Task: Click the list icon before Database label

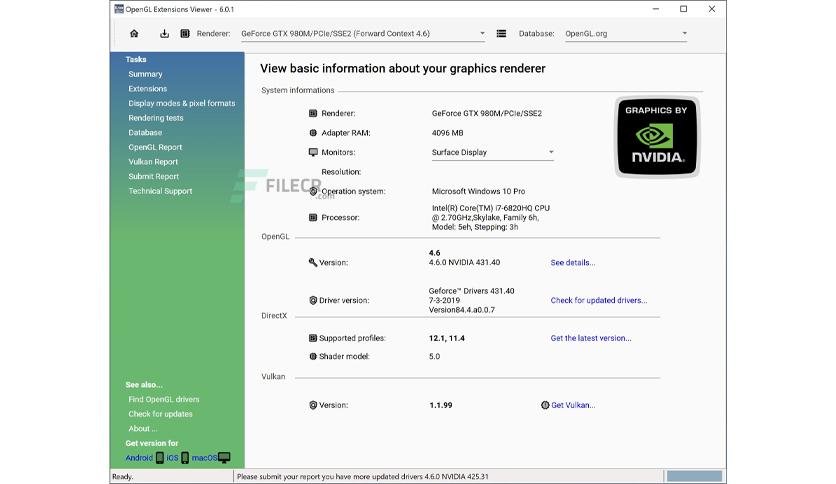Action: 501,34
